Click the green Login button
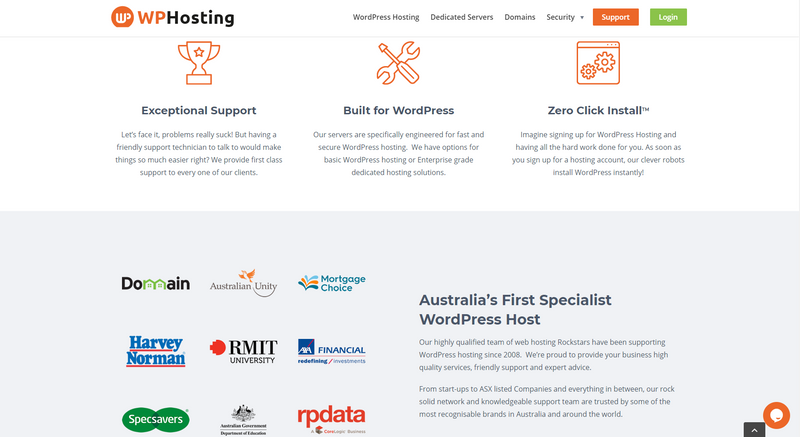This screenshot has height=437, width=800. [x=668, y=17]
